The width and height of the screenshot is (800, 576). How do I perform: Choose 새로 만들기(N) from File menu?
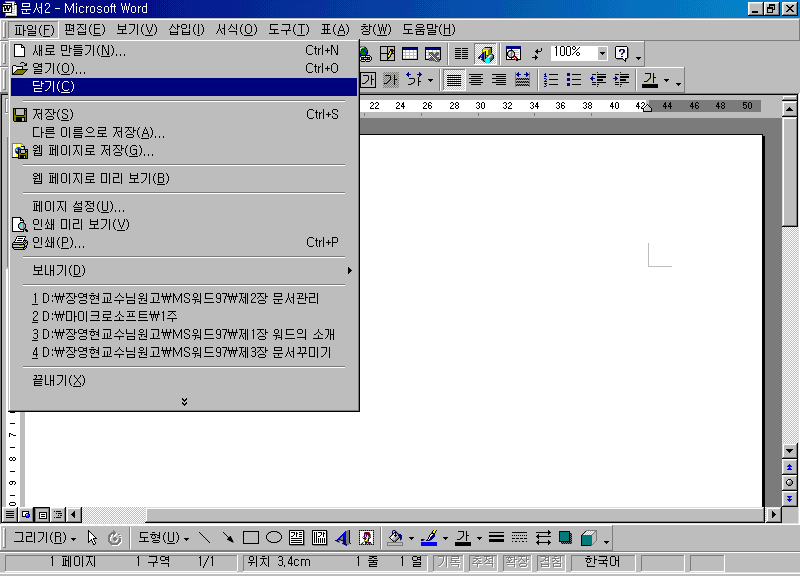pos(184,51)
